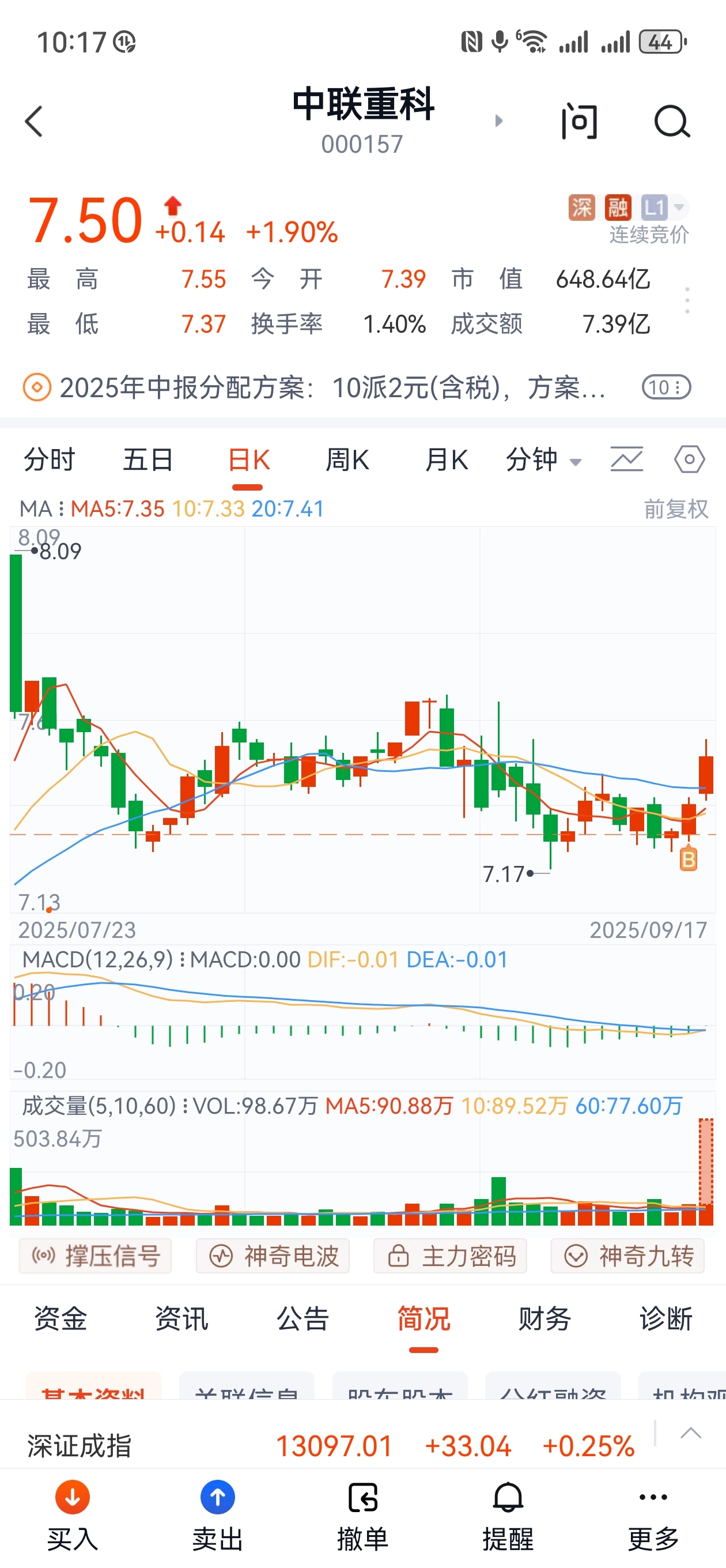Tap the highlighted latest volume bar
The image size is (726, 1568).
click(706, 1172)
